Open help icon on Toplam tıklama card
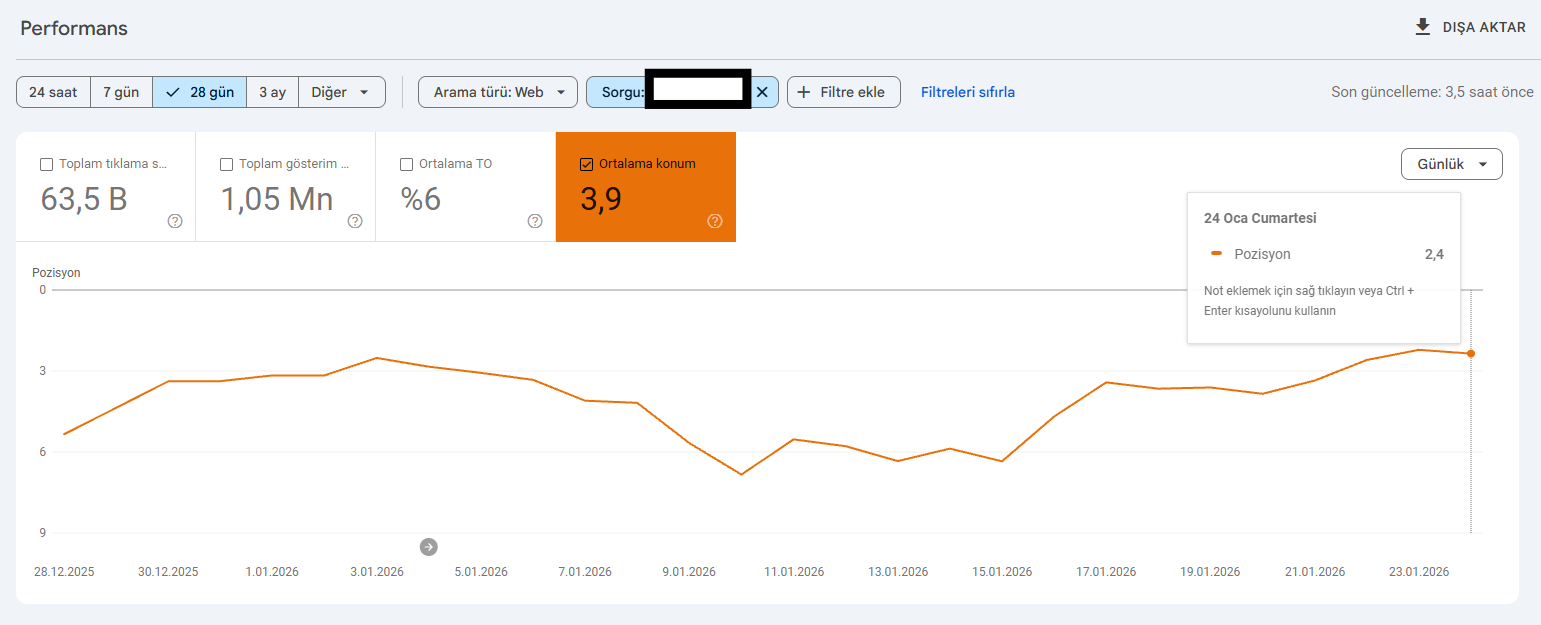This screenshot has width=1541, height=625. (175, 221)
